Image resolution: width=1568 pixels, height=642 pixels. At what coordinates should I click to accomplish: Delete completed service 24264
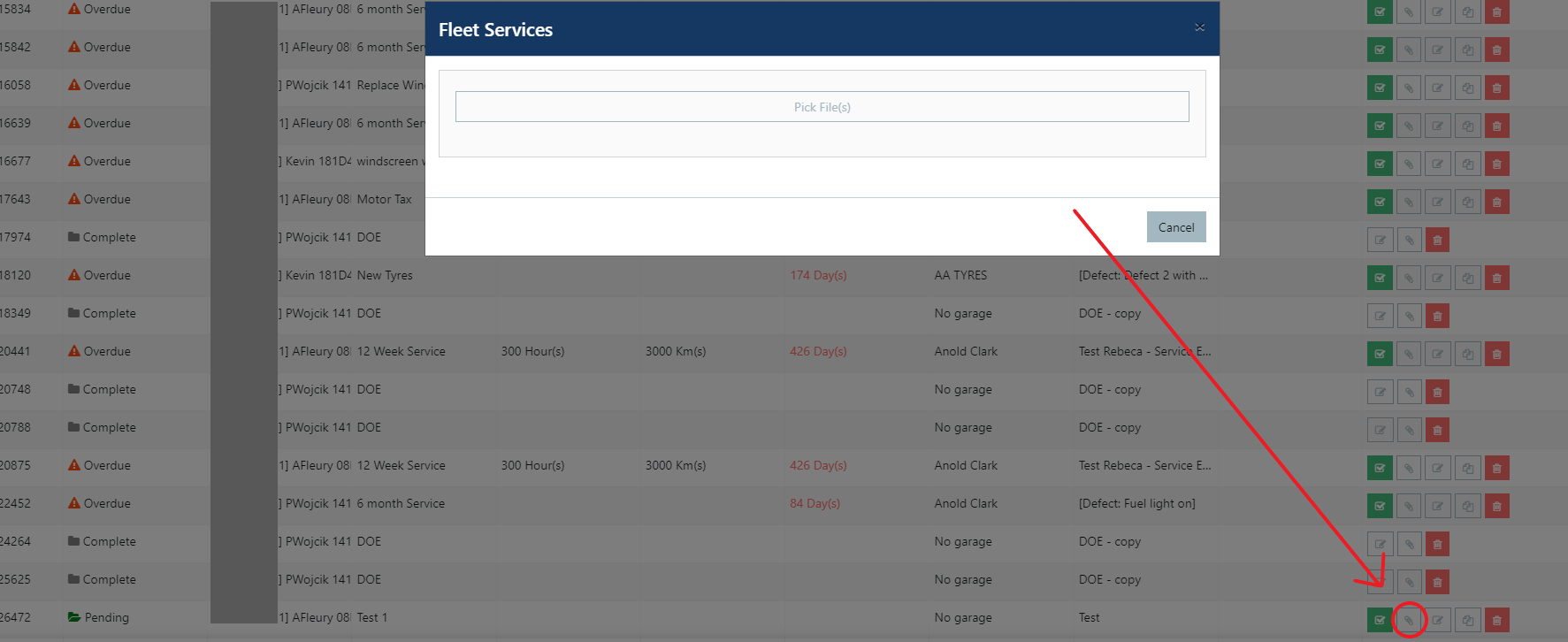click(1437, 544)
